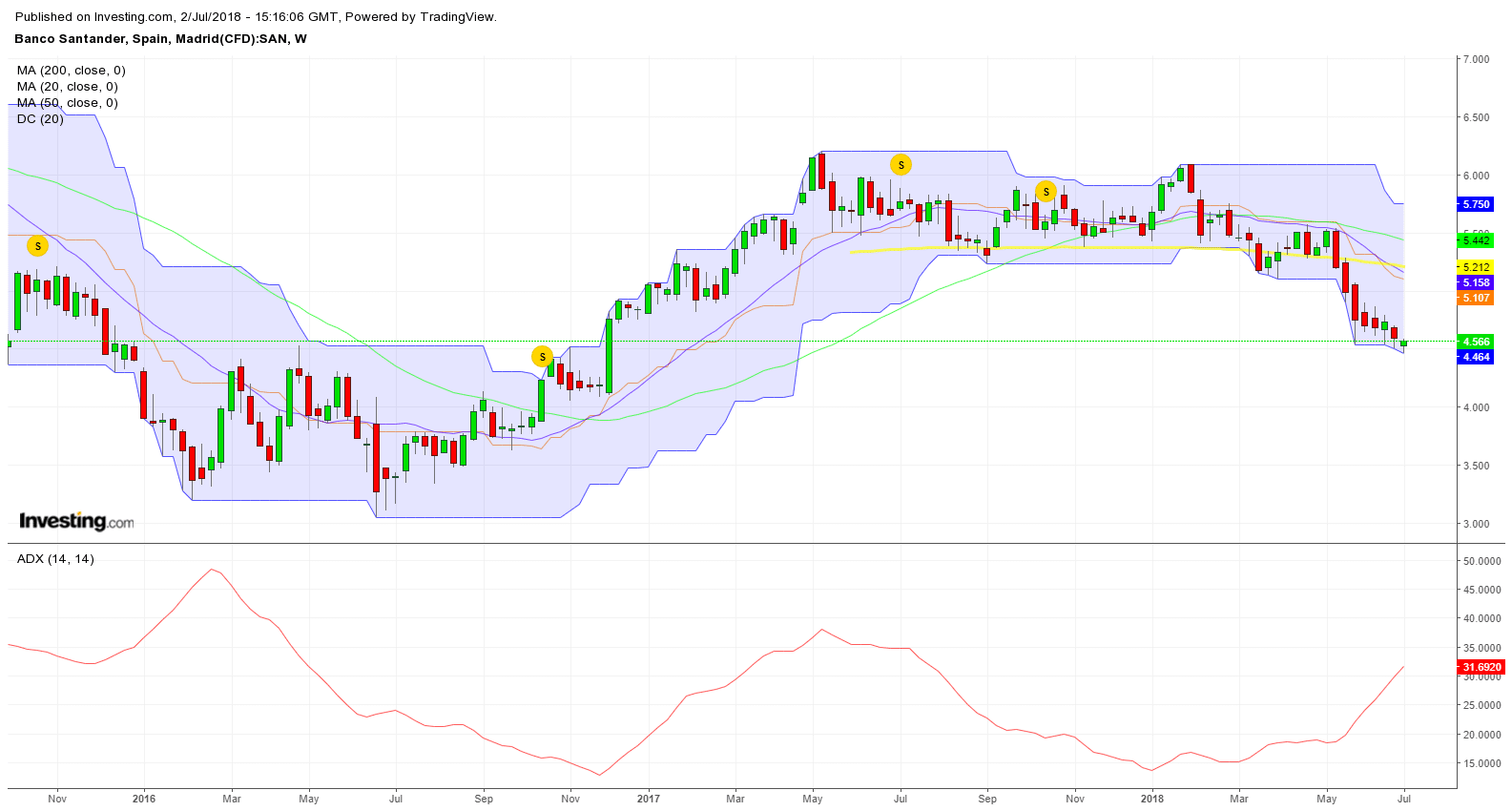This screenshot has width=1512, height=811.
Task: Click the red 31.6920 ADX value tag
Action: tap(1481, 667)
